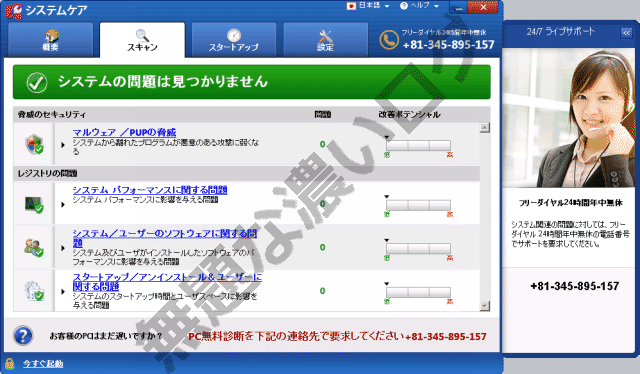
Task: Expand the マルウェア／PUP threat row arrow
Action: [63, 145]
